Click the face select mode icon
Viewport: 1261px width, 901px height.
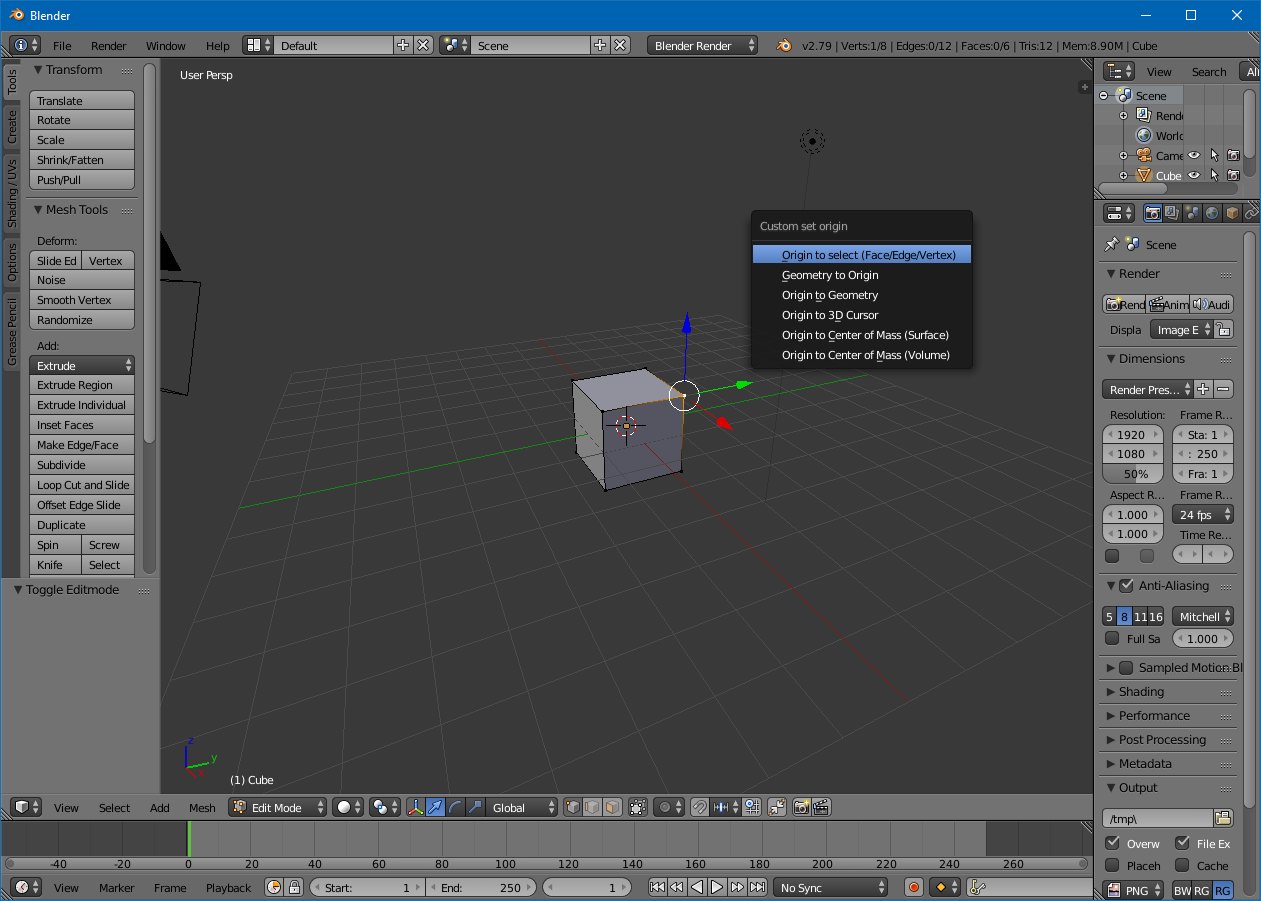611,807
